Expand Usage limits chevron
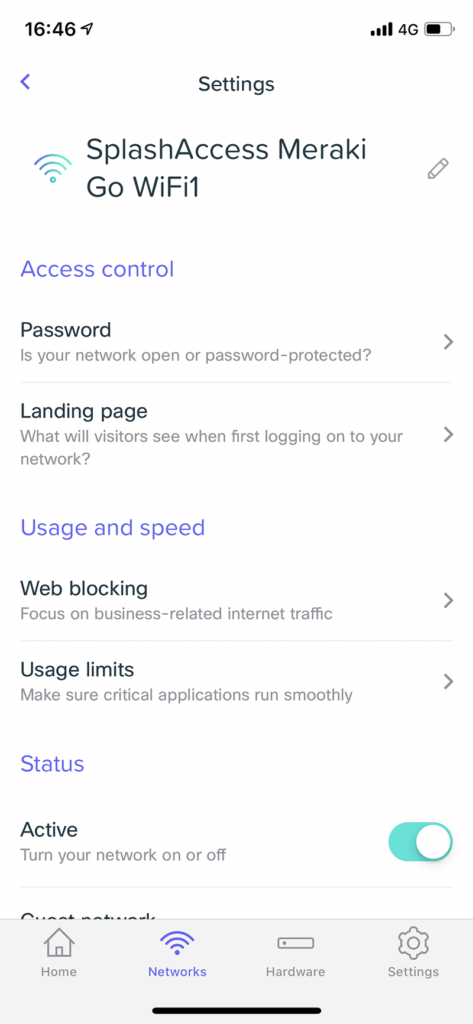The image size is (473, 1024). click(x=448, y=682)
